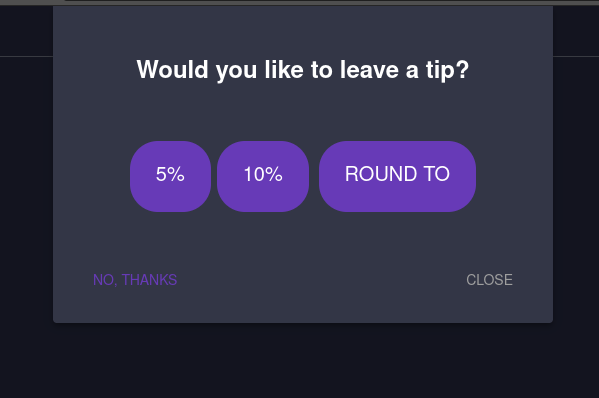Add a five percent tip
The image size is (599, 398).
(x=170, y=176)
